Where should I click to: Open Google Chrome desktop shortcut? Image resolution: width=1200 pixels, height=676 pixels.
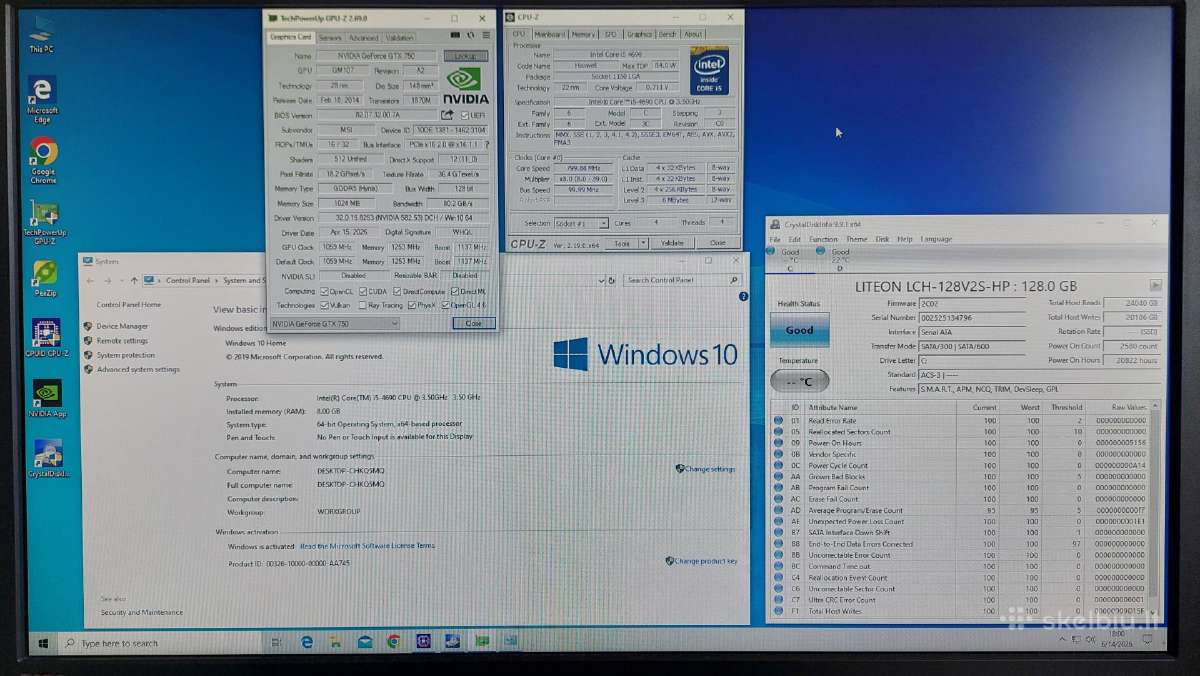43,161
